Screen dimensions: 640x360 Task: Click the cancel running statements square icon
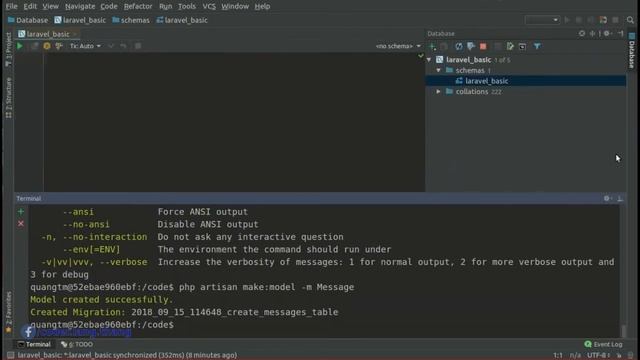pos(138,46)
